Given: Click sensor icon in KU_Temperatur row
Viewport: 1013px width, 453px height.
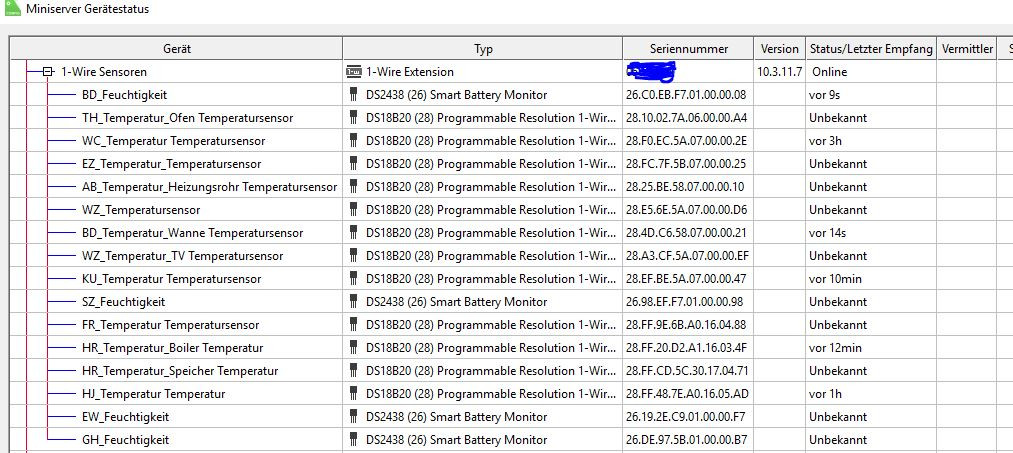Looking at the screenshot, I should (353, 279).
